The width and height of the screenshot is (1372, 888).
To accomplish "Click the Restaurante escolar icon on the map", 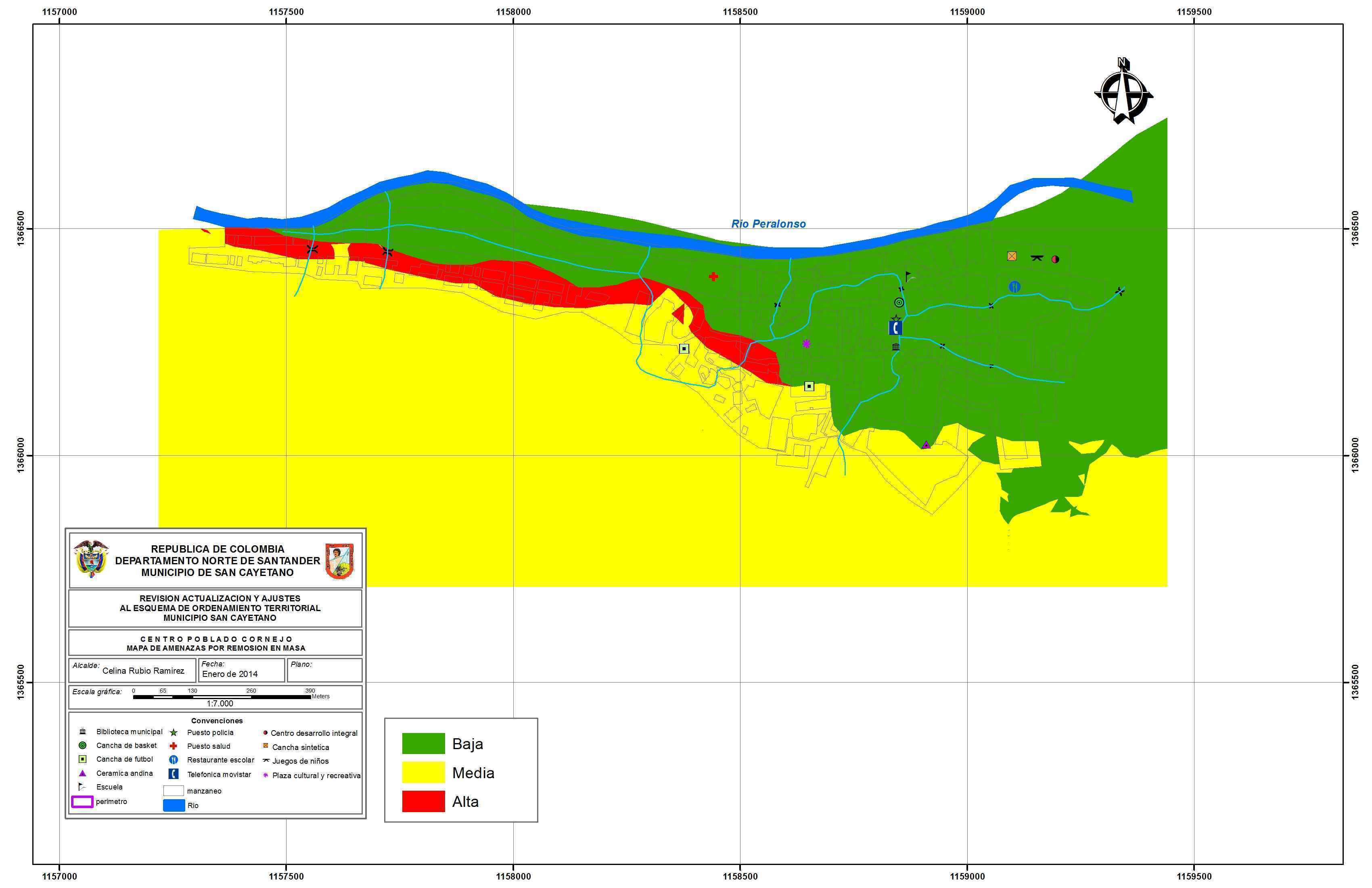I will click(x=1014, y=287).
